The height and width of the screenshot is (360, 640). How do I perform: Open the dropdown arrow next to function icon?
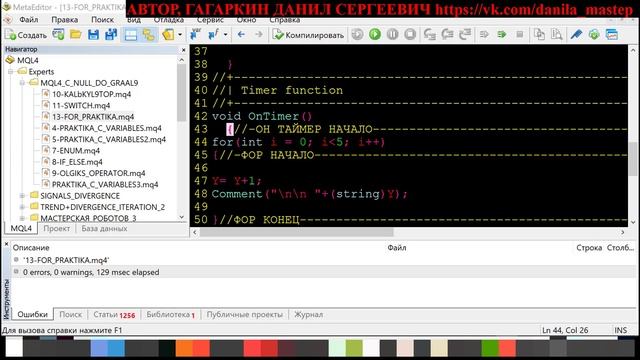[225, 35]
